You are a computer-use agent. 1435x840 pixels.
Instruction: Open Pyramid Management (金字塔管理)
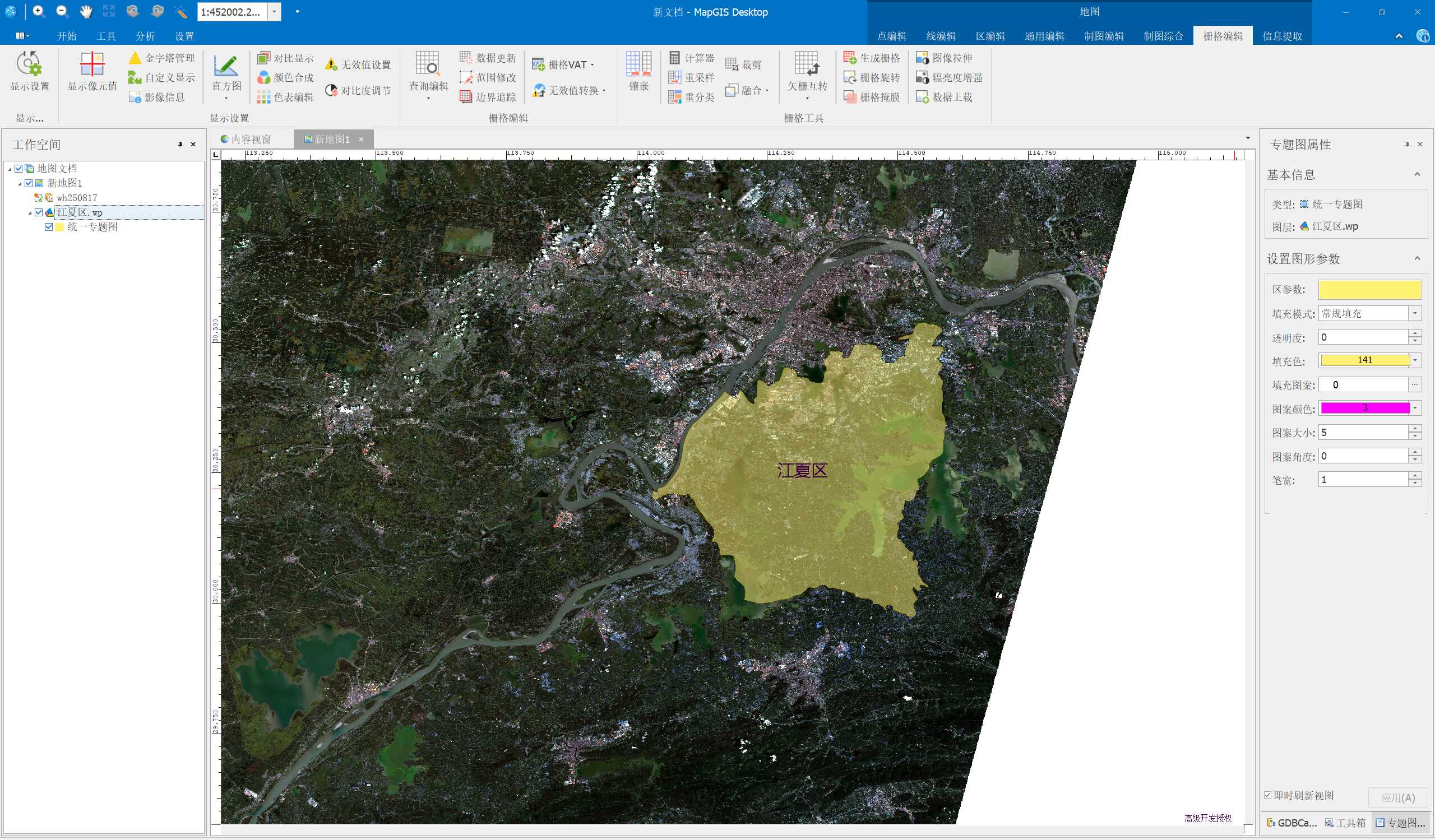pyautogui.click(x=163, y=58)
